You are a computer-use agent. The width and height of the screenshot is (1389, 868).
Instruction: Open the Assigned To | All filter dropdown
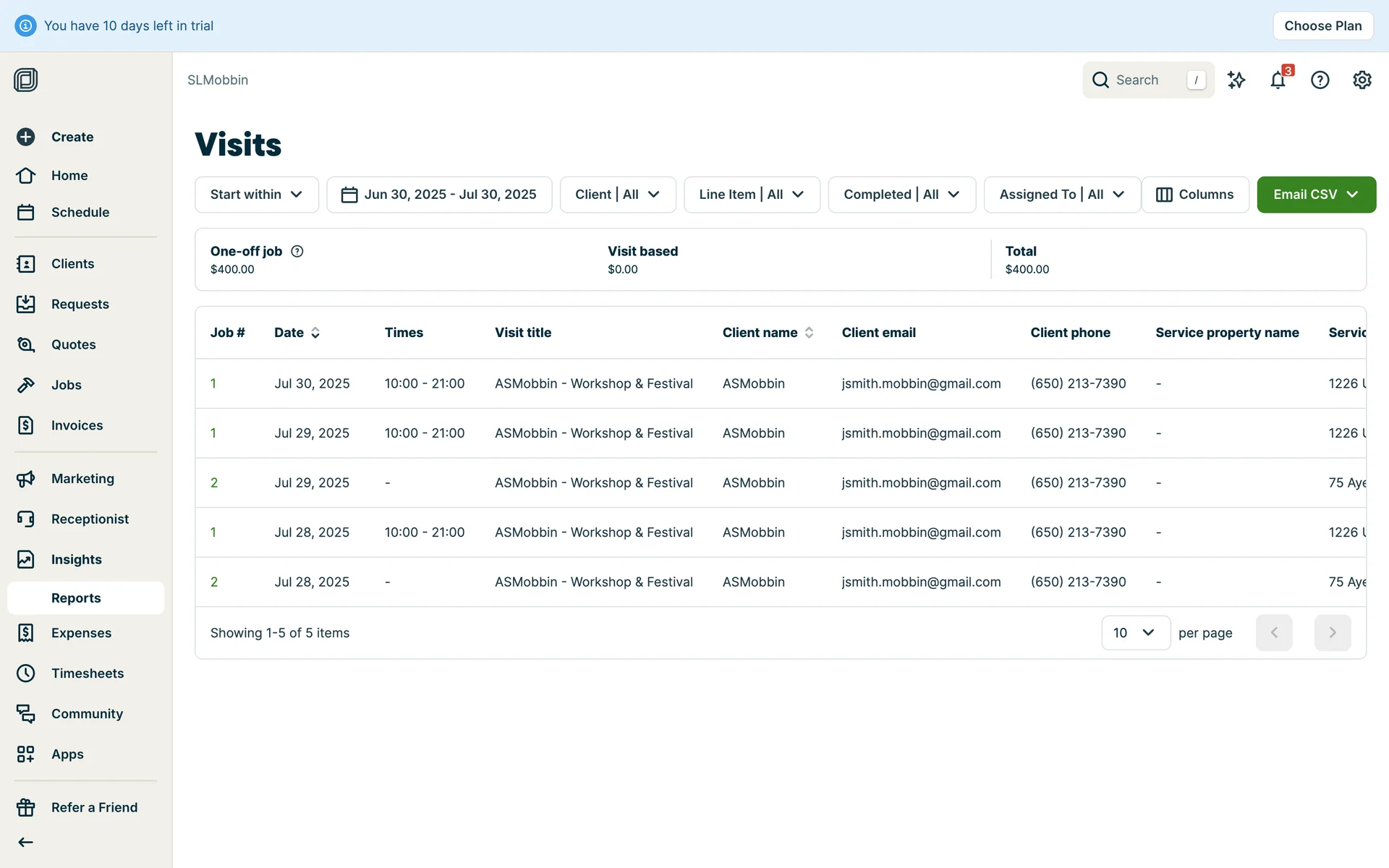pyautogui.click(x=1061, y=195)
